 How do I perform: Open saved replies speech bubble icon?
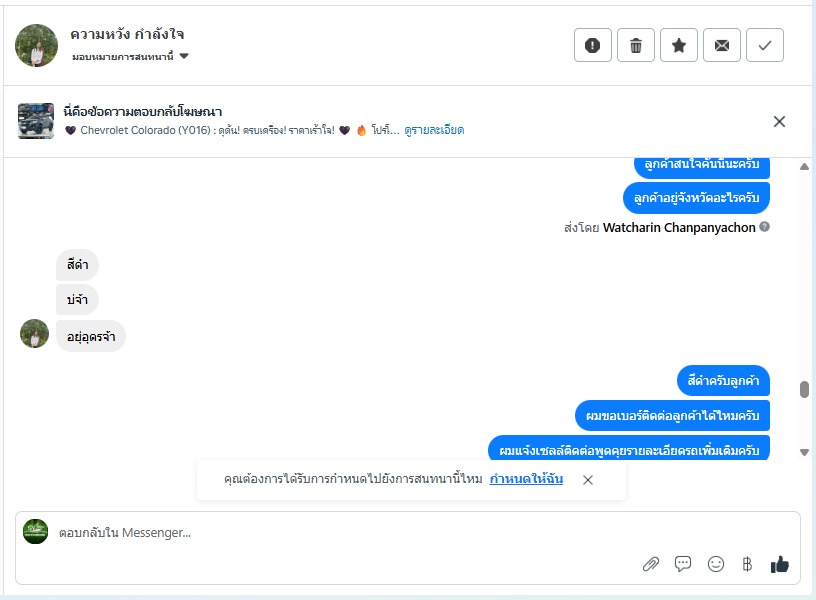click(x=683, y=564)
